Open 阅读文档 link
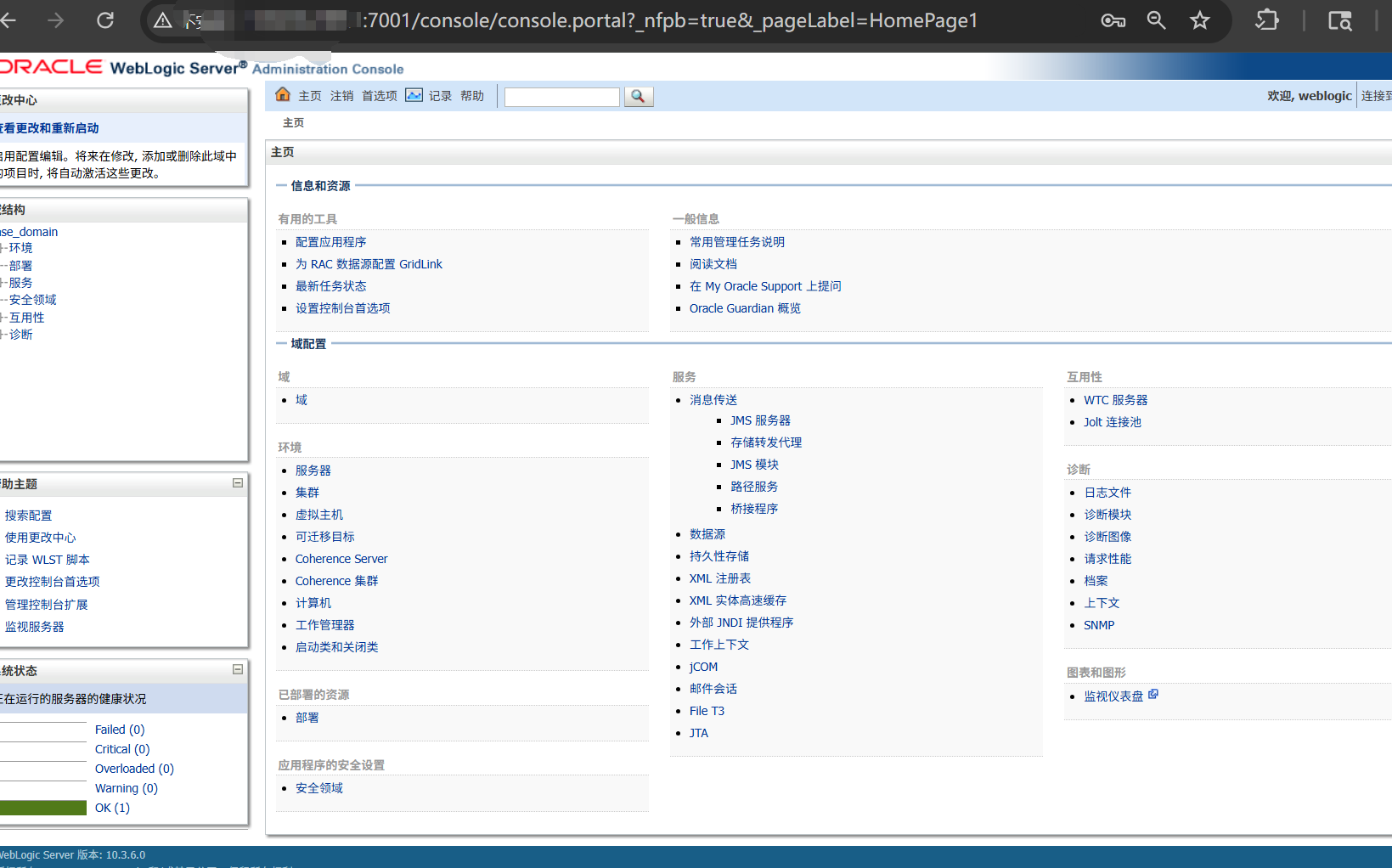 tap(713, 264)
